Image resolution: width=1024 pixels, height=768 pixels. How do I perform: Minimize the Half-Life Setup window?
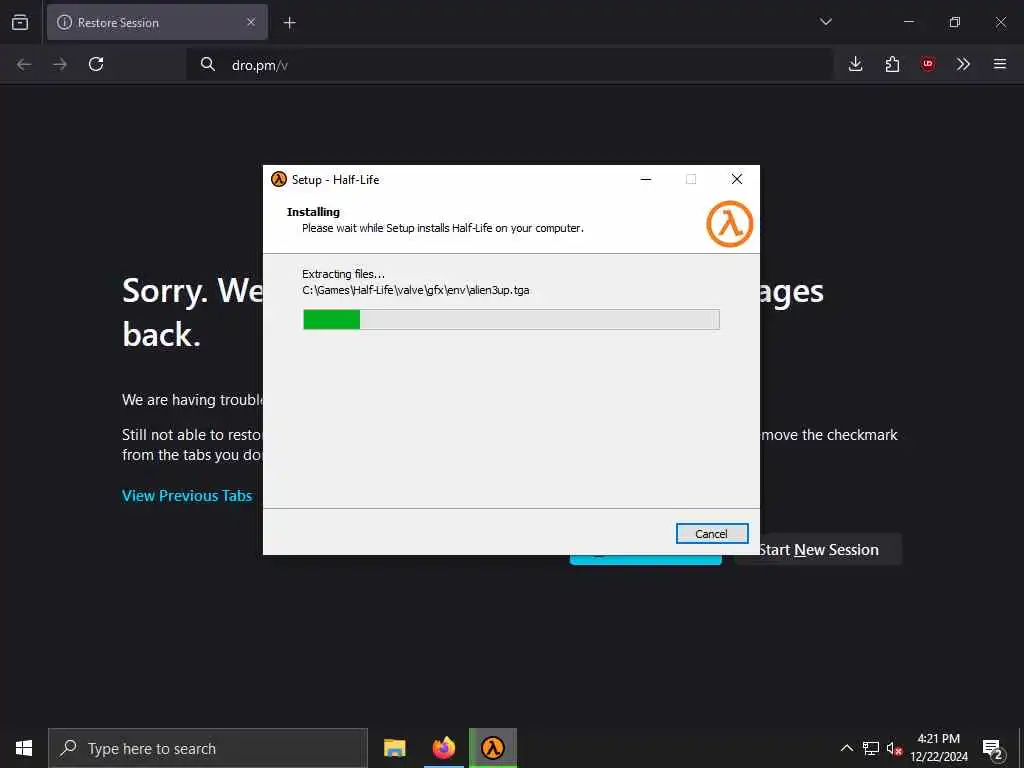(x=646, y=179)
